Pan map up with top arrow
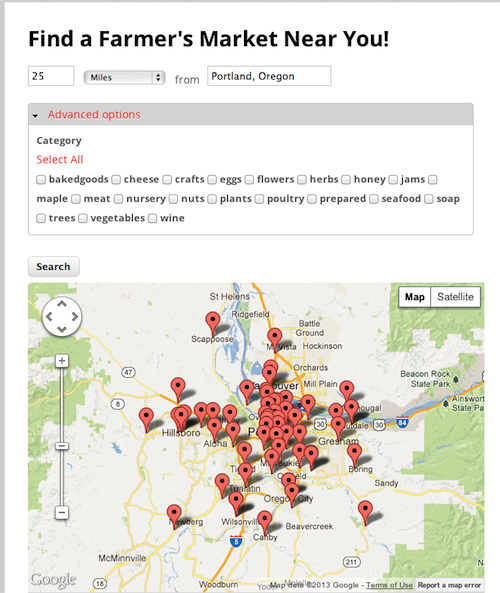Viewport: 500px width, 593px height. click(62, 304)
